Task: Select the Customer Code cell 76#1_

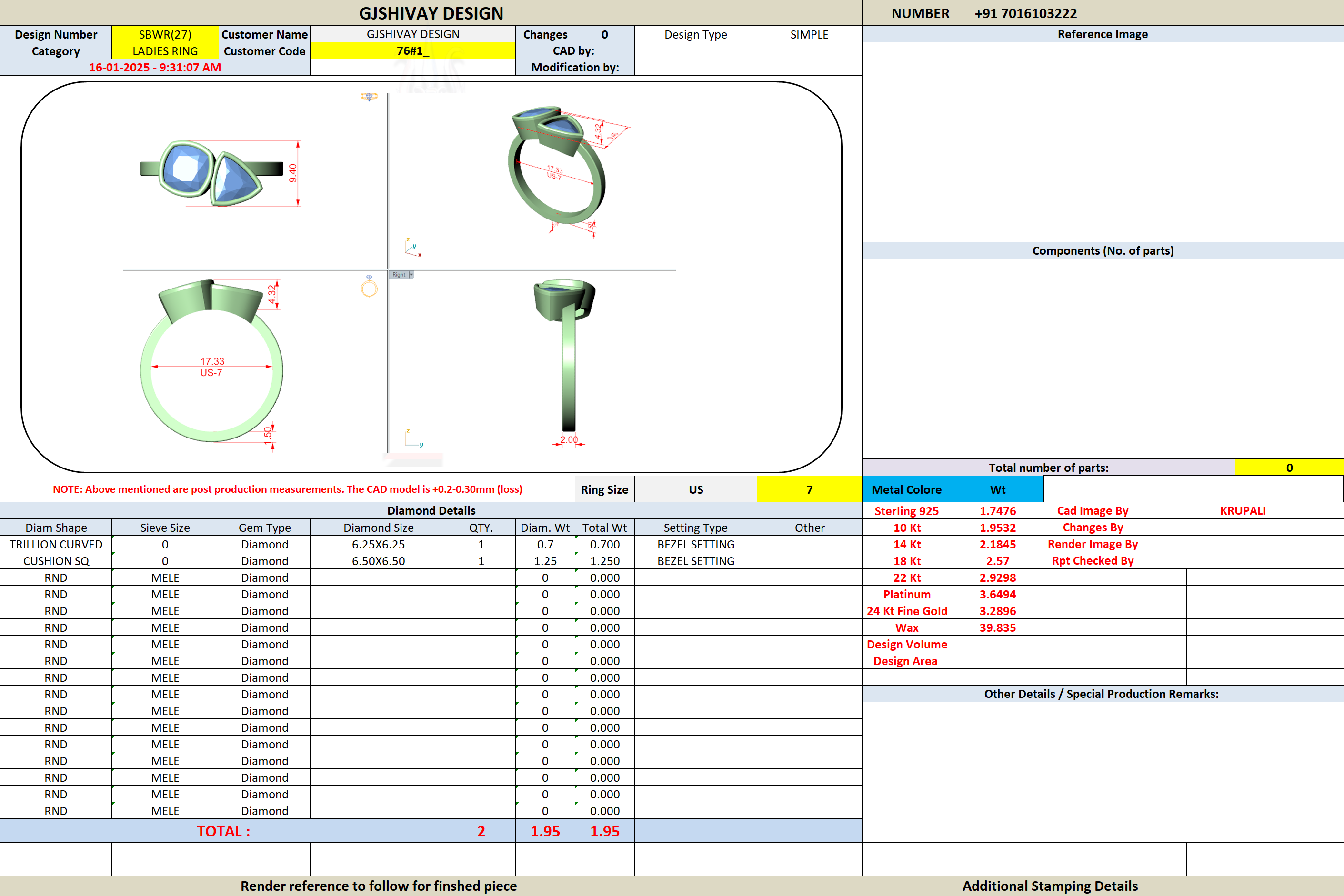Action: (413, 51)
